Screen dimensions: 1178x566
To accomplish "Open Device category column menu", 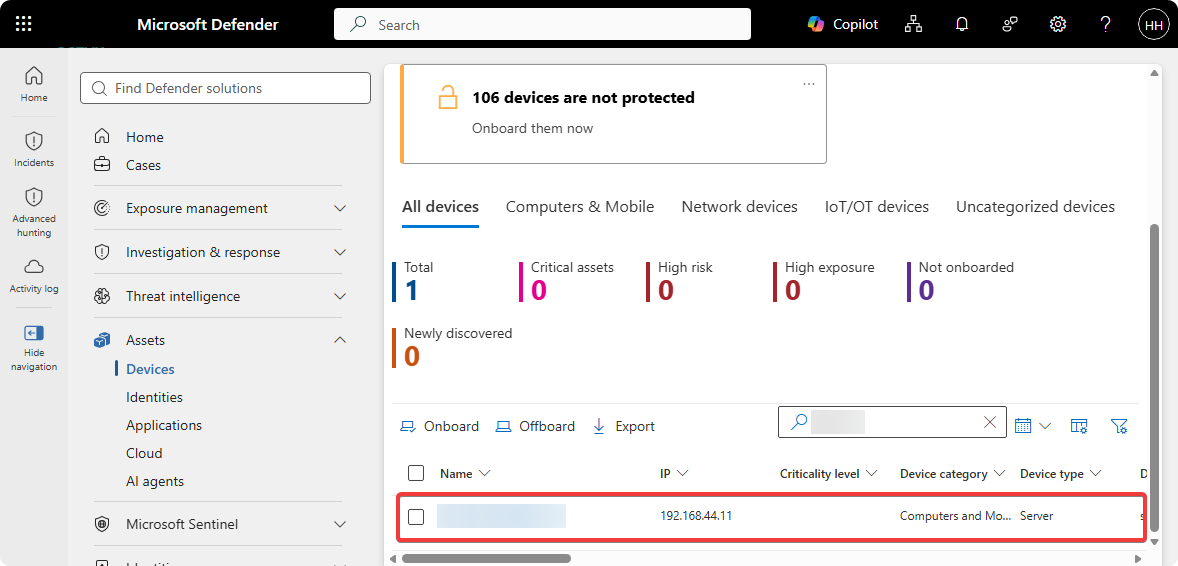I will [952, 474].
